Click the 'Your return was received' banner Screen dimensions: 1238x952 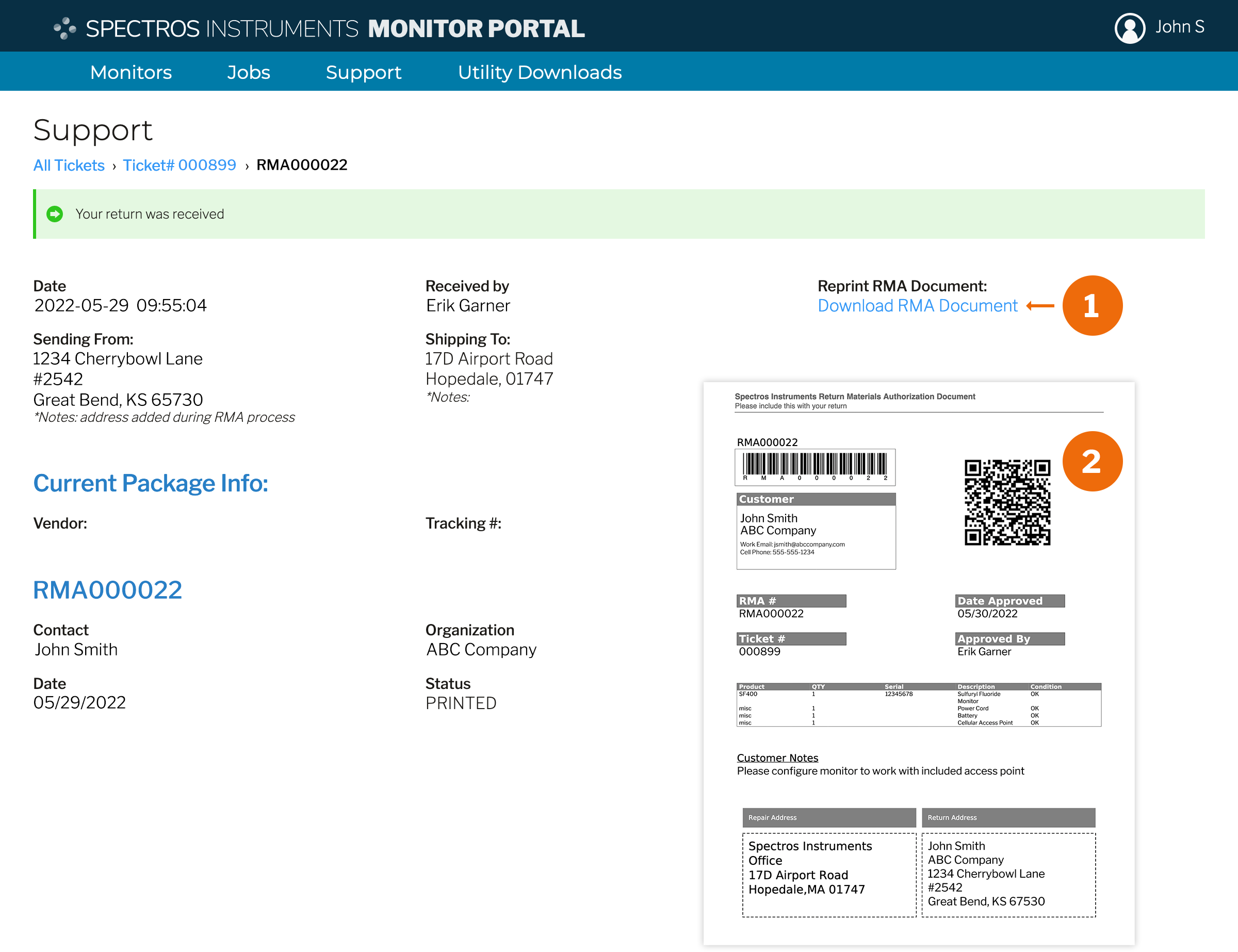(x=150, y=214)
